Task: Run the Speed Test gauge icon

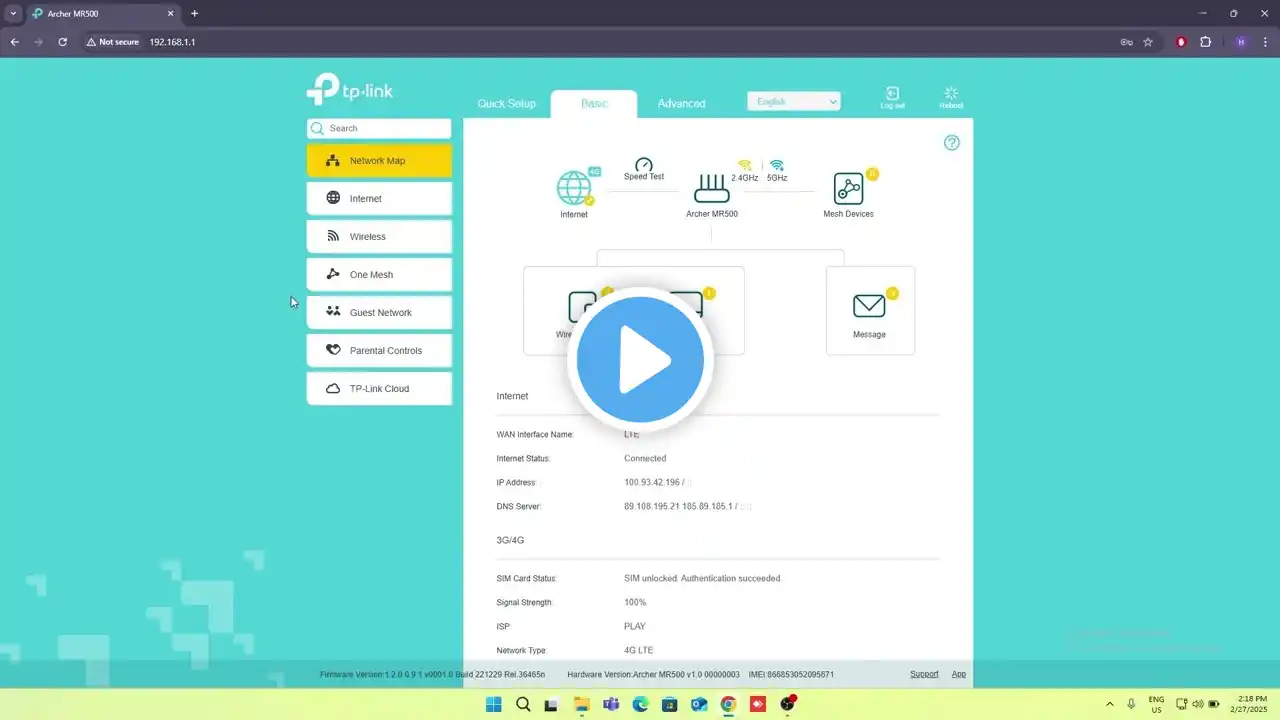Action: coord(644,164)
